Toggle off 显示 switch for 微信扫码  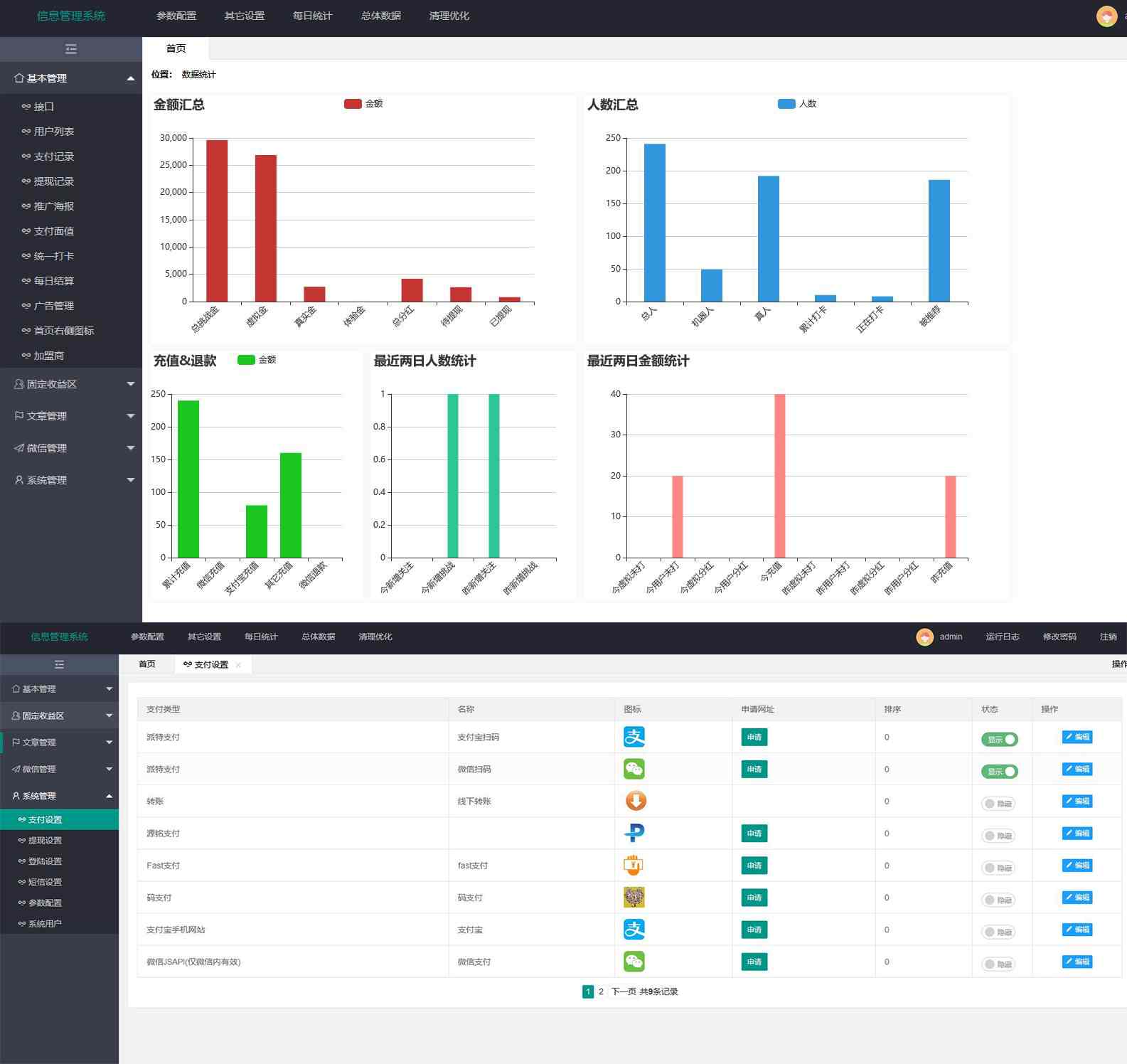[999, 771]
